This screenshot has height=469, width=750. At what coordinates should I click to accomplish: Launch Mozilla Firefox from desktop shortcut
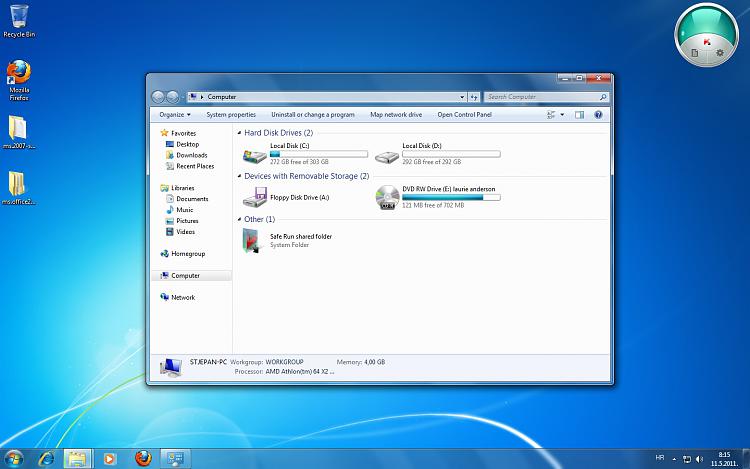pos(19,79)
